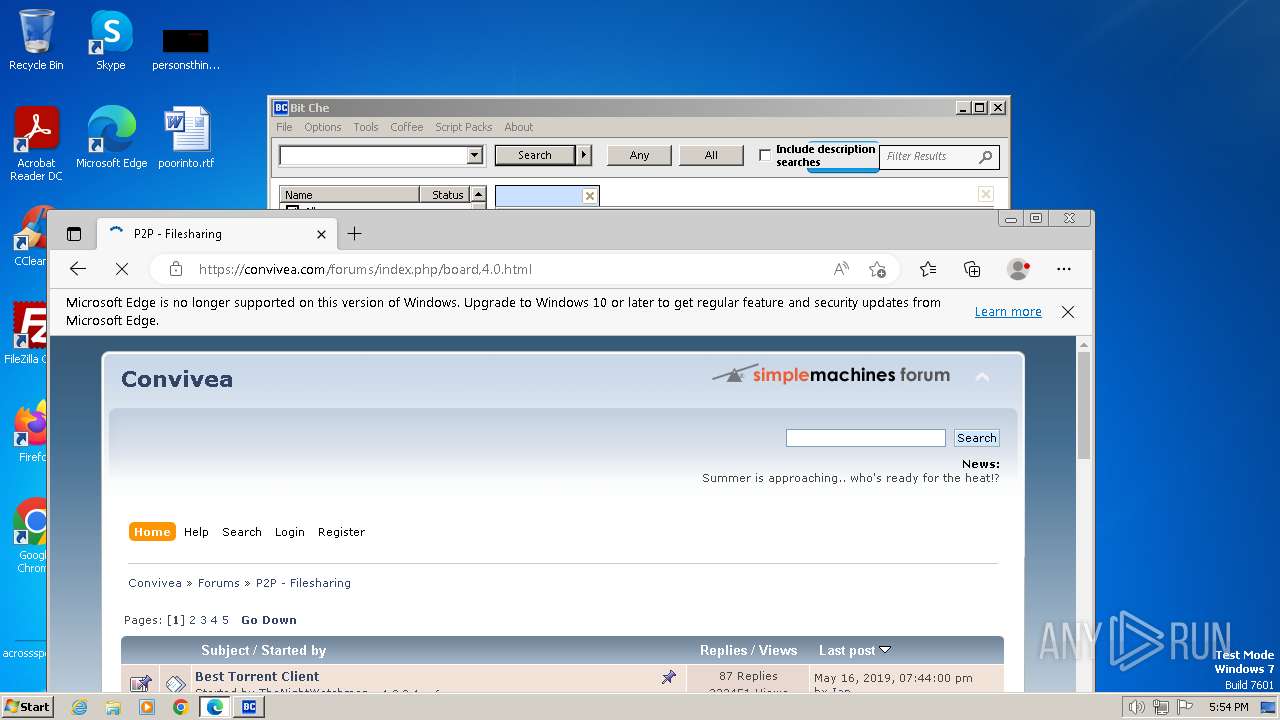Open the Help forum menu item
Image resolution: width=1280 pixels, height=720 pixels.
click(196, 532)
